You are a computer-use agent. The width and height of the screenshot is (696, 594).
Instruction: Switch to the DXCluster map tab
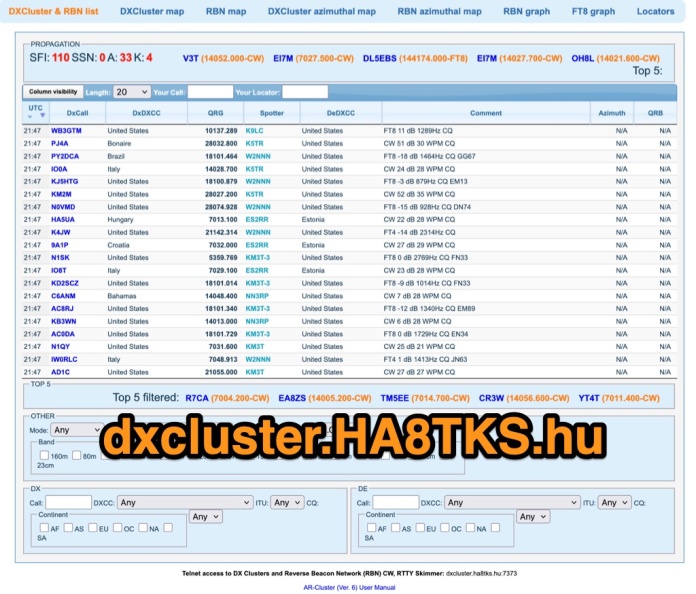coord(152,12)
